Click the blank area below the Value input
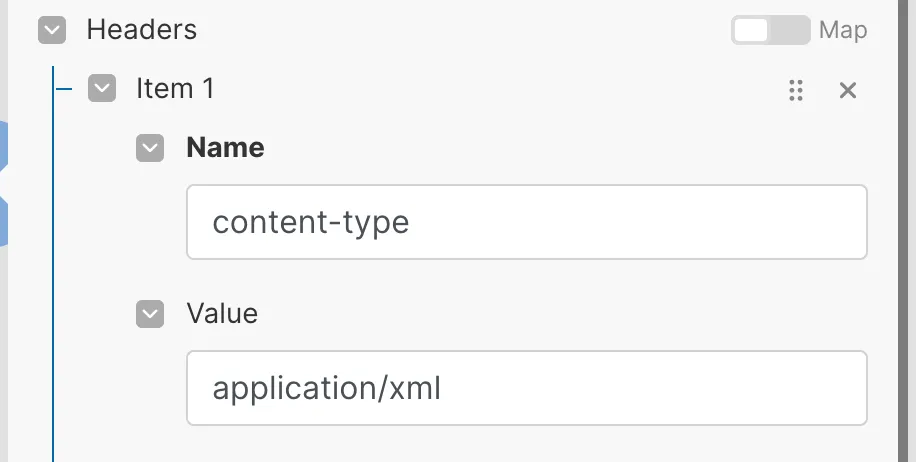Image resolution: width=916 pixels, height=462 pixels. [x=526, y=444]
